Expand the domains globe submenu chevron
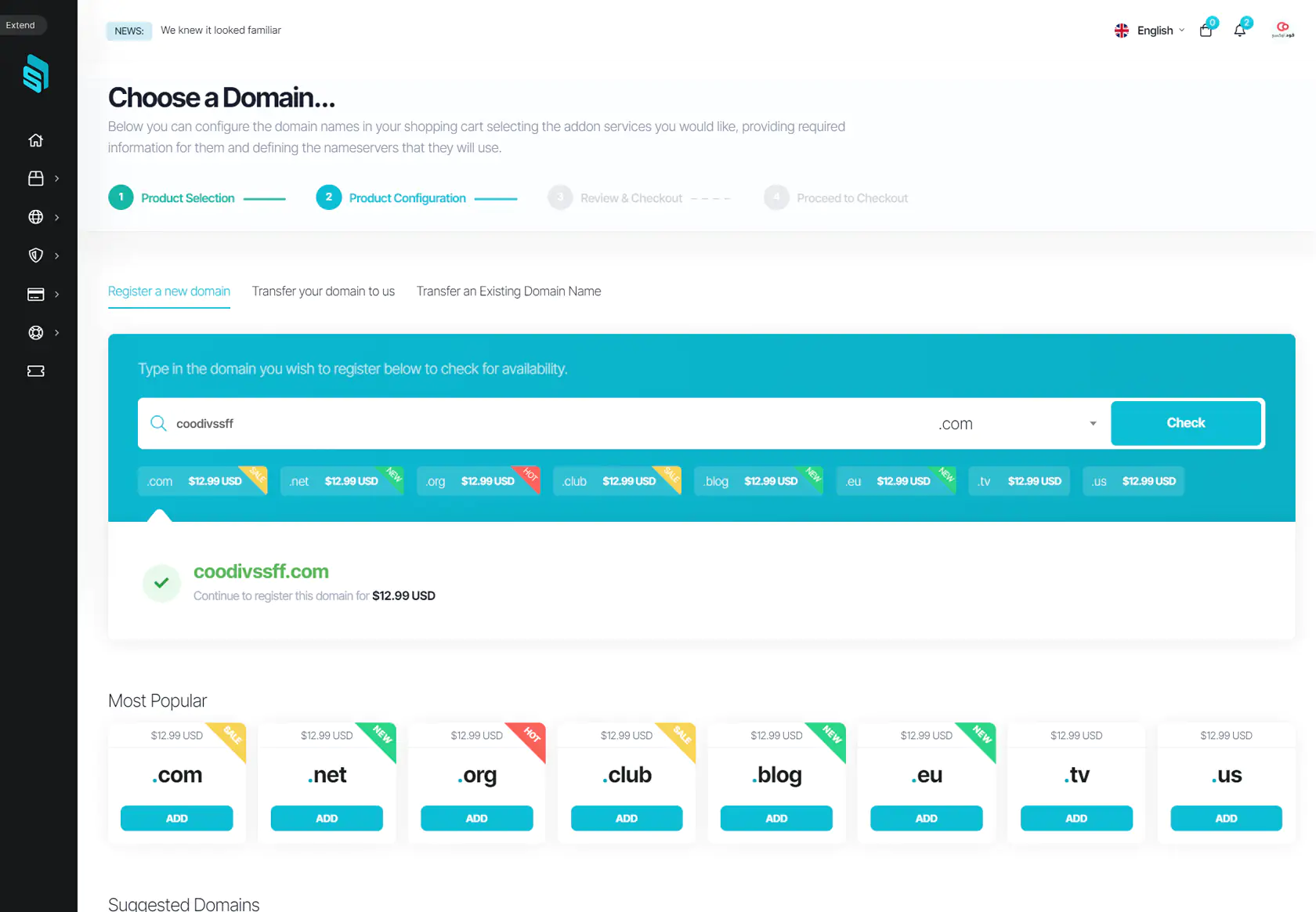This screenshot has height=912, width=1316. click(x=56, y=217)
